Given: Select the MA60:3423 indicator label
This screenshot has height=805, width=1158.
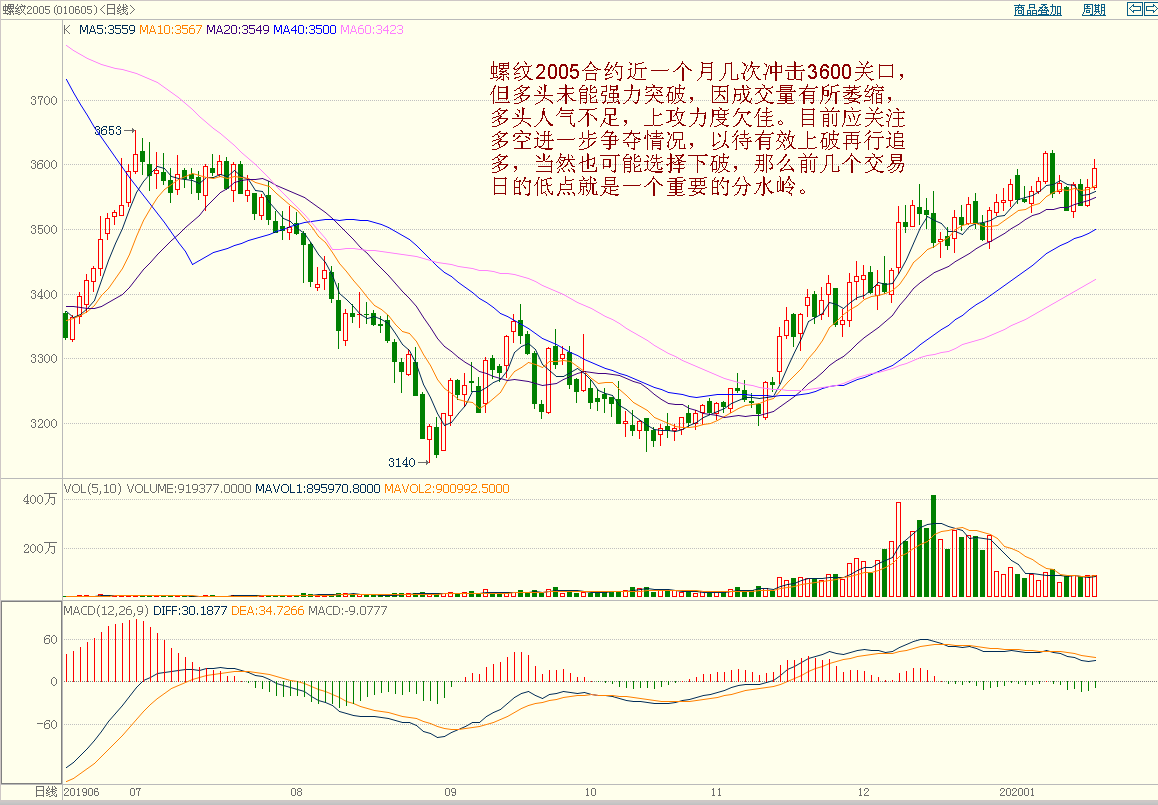Looking at the screenshot, I should (371, 30).
